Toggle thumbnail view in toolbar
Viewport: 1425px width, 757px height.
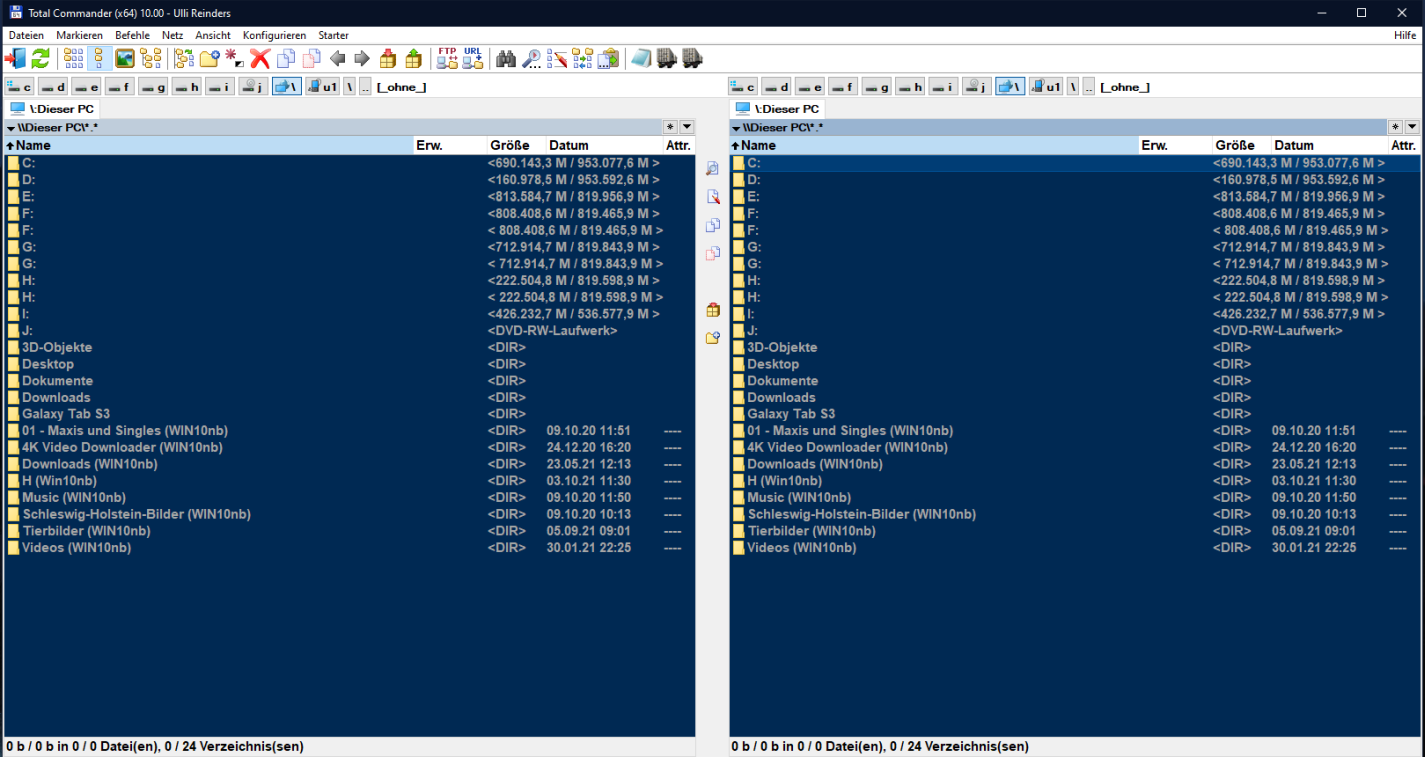[125, 59]
